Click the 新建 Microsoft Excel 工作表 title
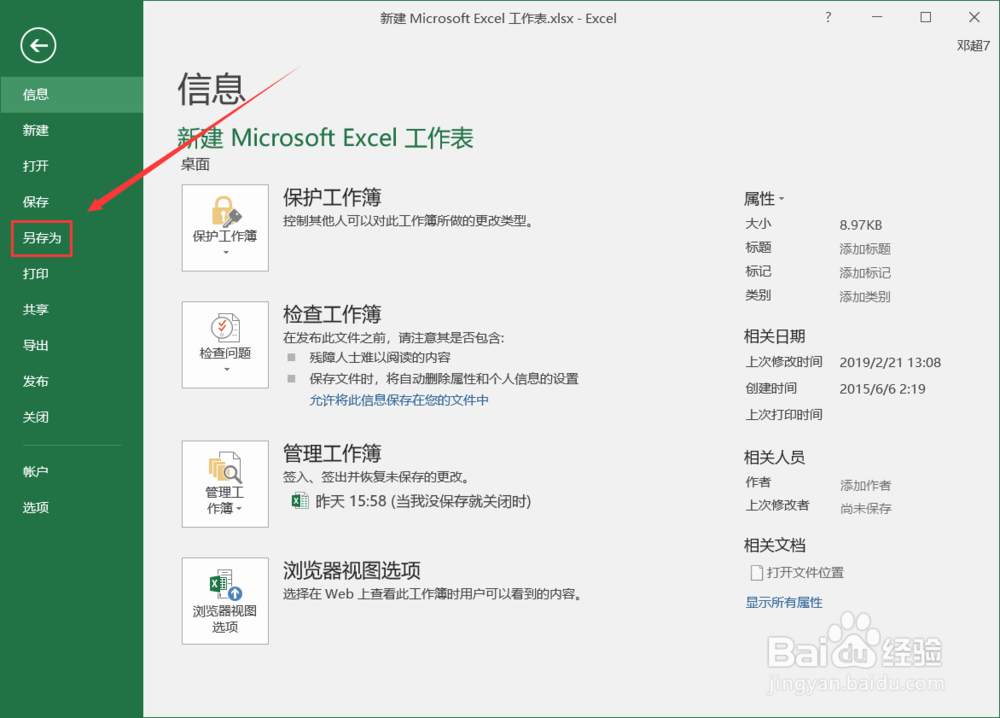 325,138
